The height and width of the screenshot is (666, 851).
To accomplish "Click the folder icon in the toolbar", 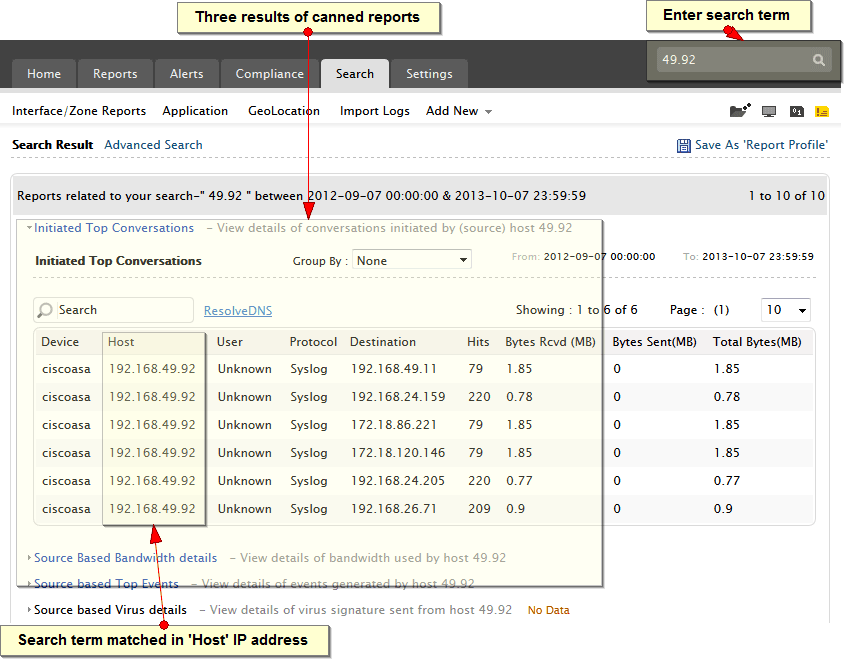I will click(740, 112).
